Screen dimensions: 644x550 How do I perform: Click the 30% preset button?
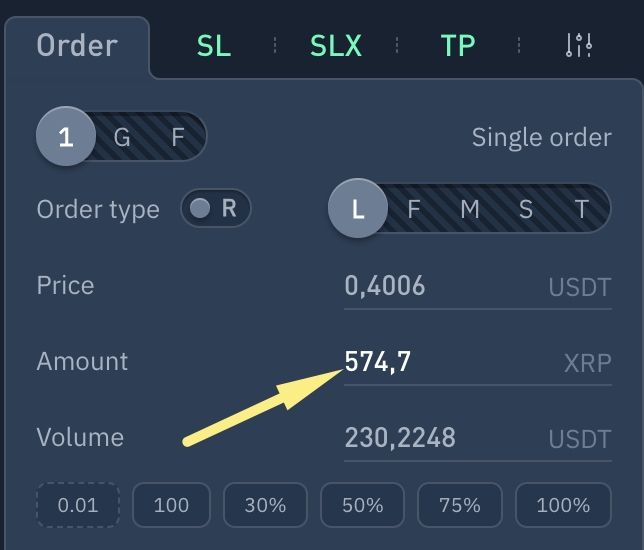(265, 505)
